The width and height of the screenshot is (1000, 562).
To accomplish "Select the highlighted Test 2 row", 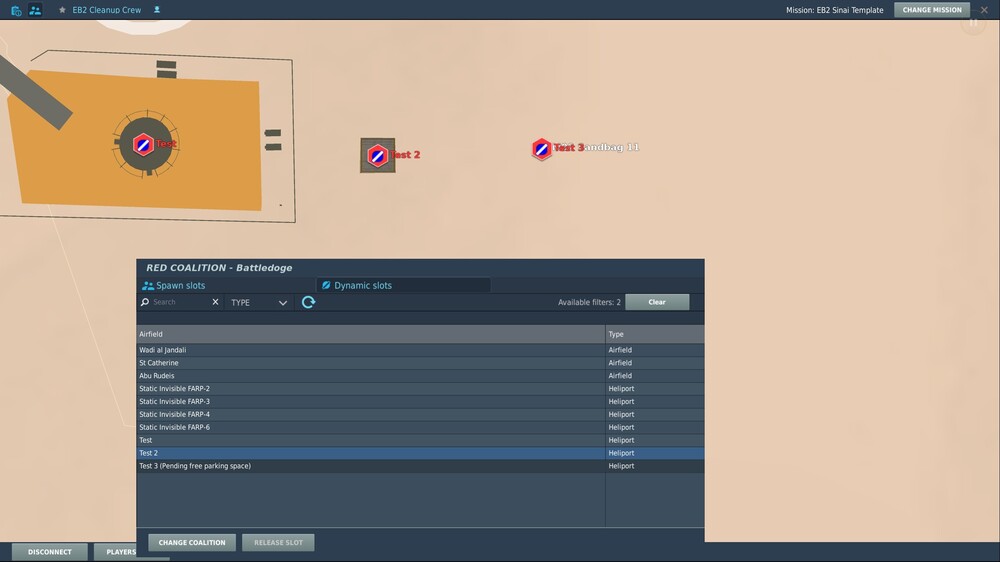I will pyautogui.click(x=420, y=453).
